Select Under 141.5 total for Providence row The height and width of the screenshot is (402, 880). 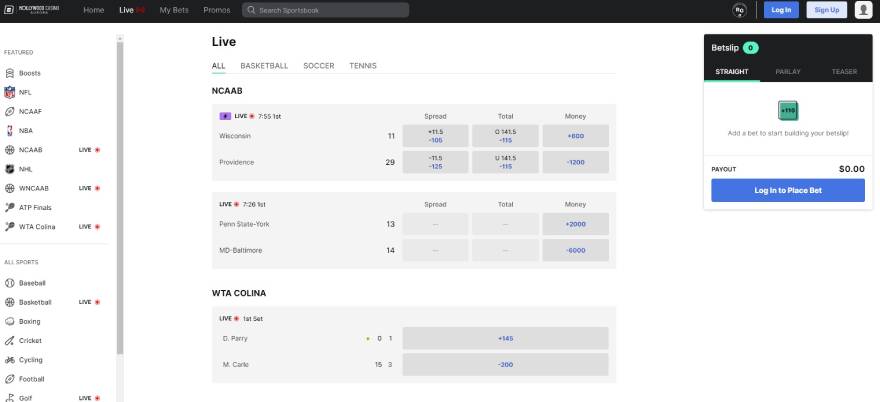pos(505,162)
